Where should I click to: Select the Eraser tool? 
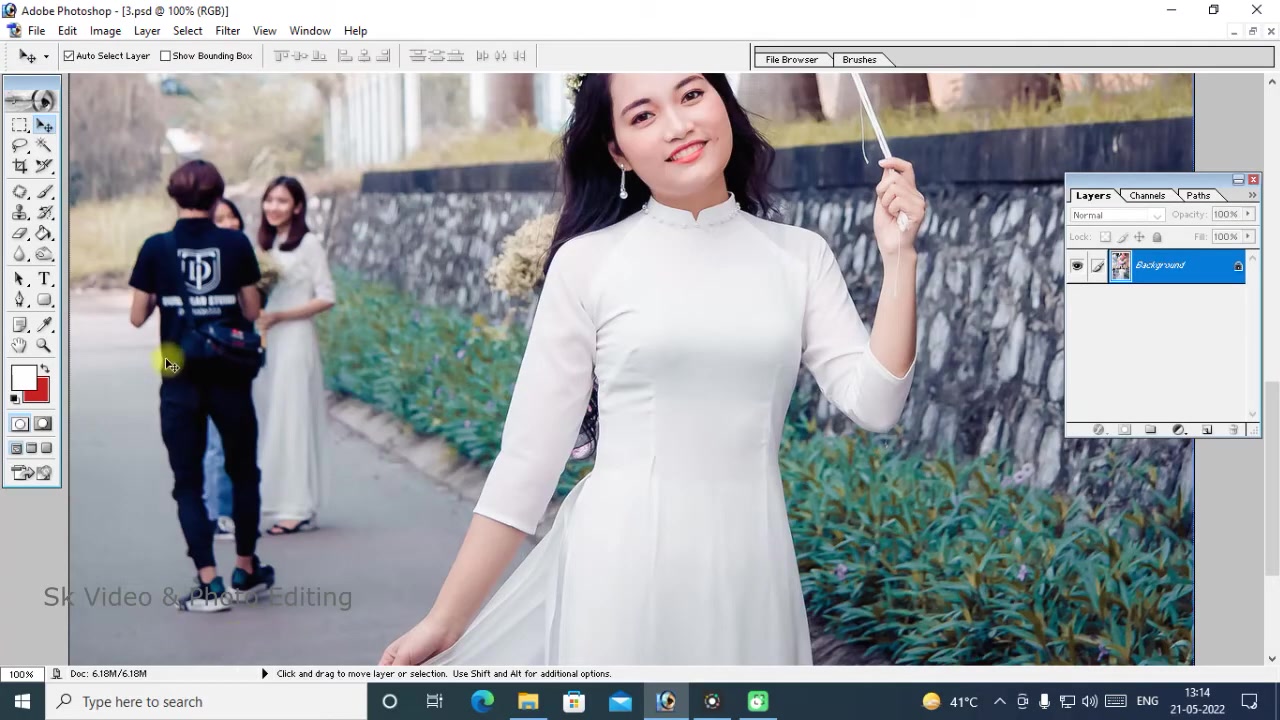(20, 233)
